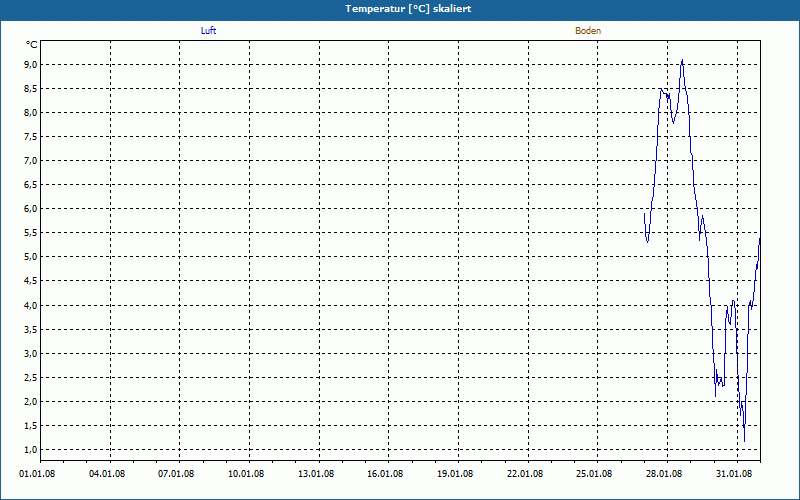Screen dimensions: 800x500
Task: Click the 6,5 y-axis value
Action: click(31, 185)
